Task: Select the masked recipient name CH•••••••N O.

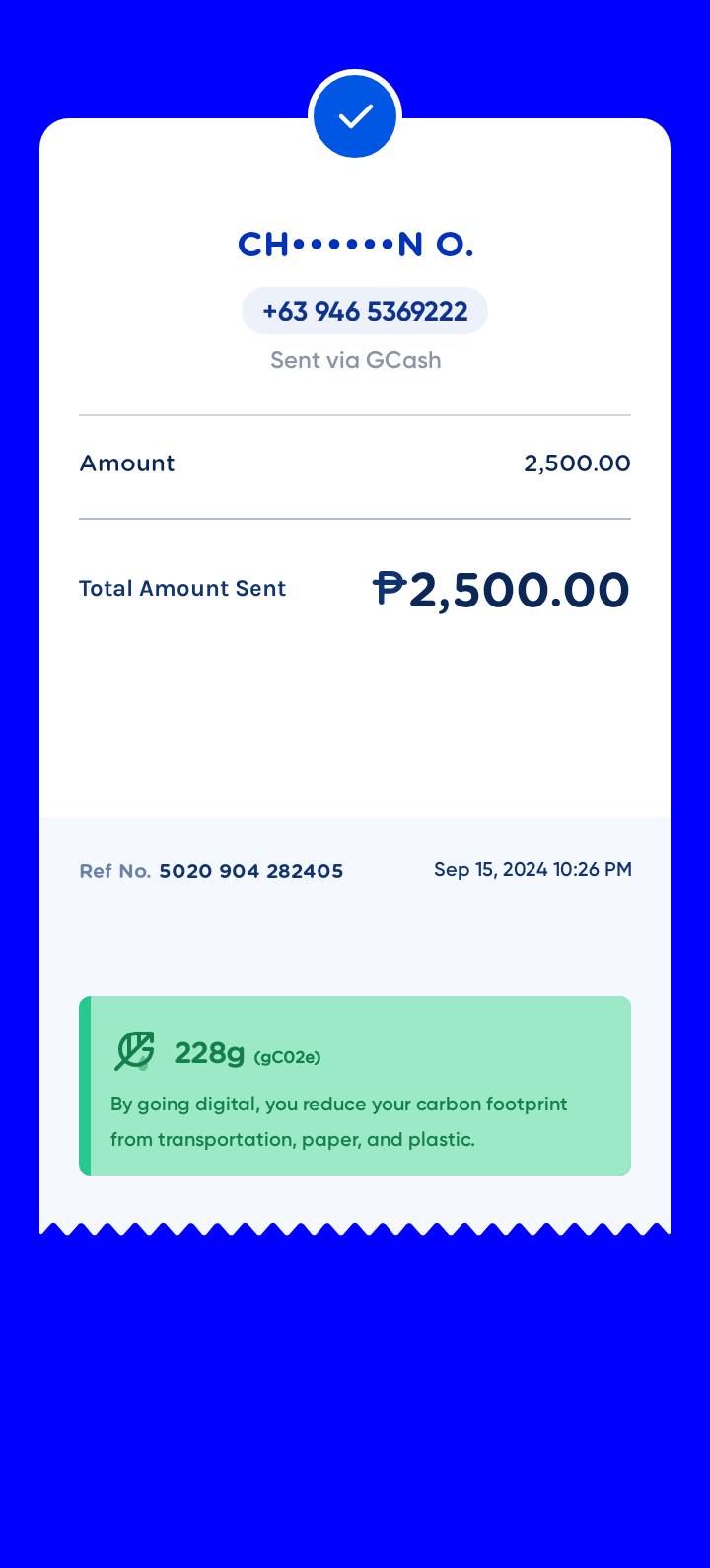Action: [355, 245]
